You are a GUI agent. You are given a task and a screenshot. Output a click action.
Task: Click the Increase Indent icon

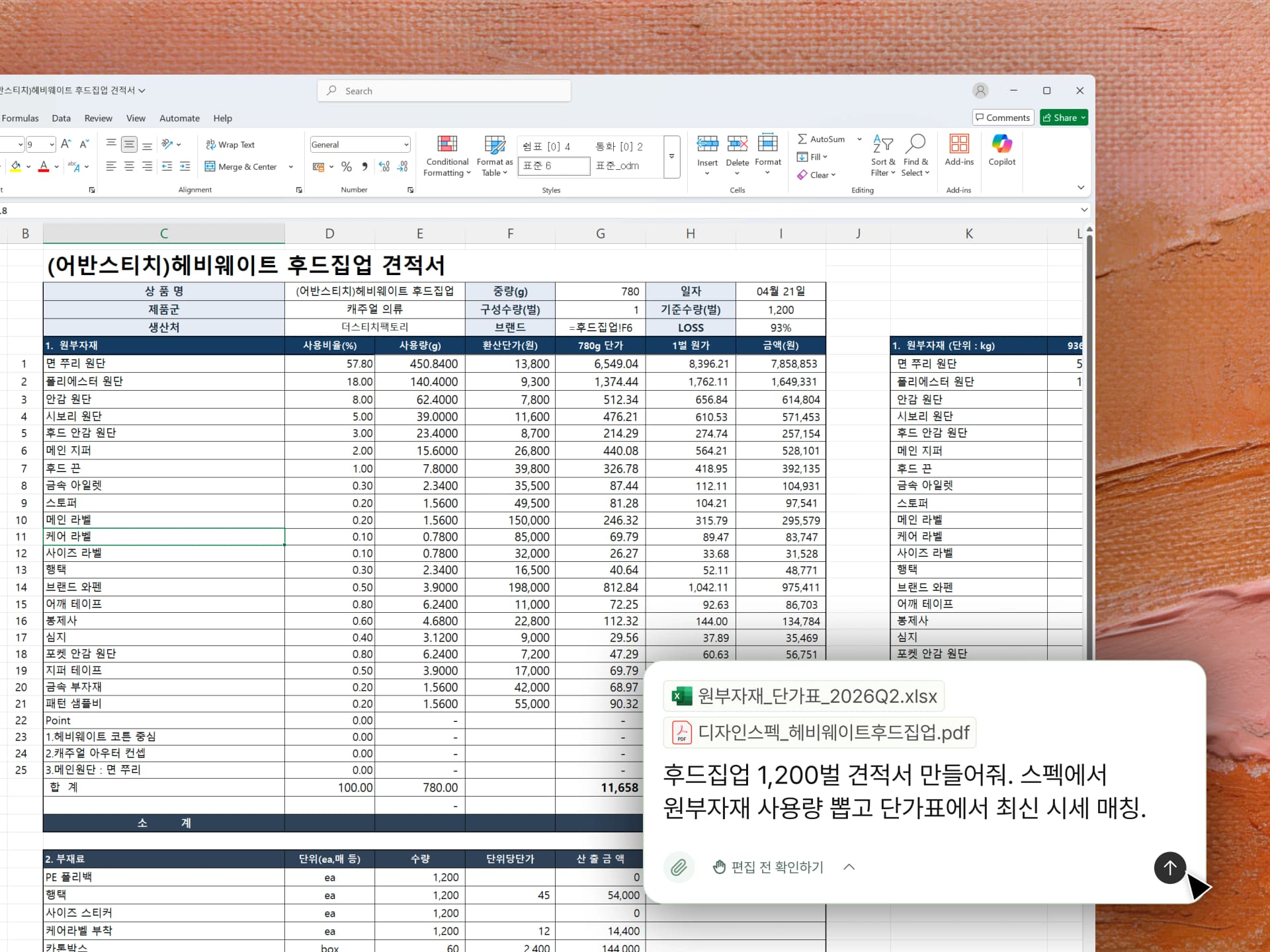click(x=185, y=167)
